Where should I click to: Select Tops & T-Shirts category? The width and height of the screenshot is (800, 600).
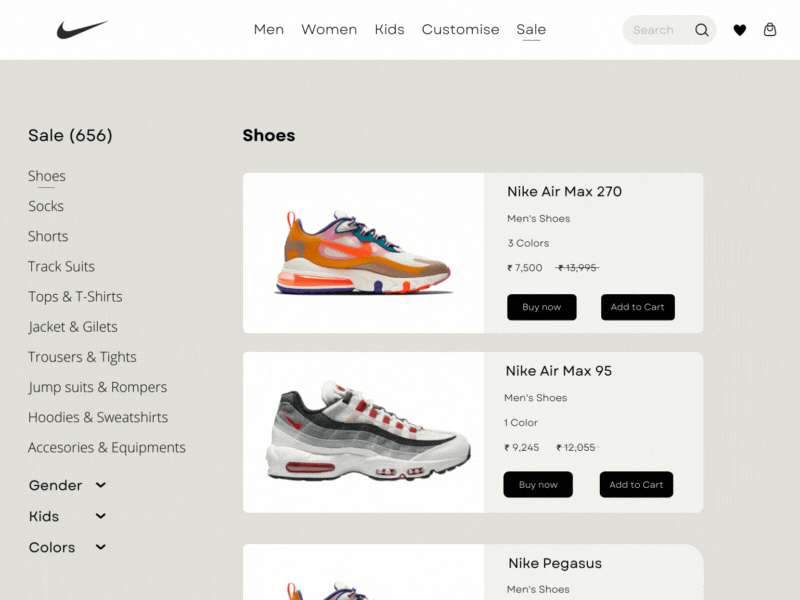[x=75, y=296]
